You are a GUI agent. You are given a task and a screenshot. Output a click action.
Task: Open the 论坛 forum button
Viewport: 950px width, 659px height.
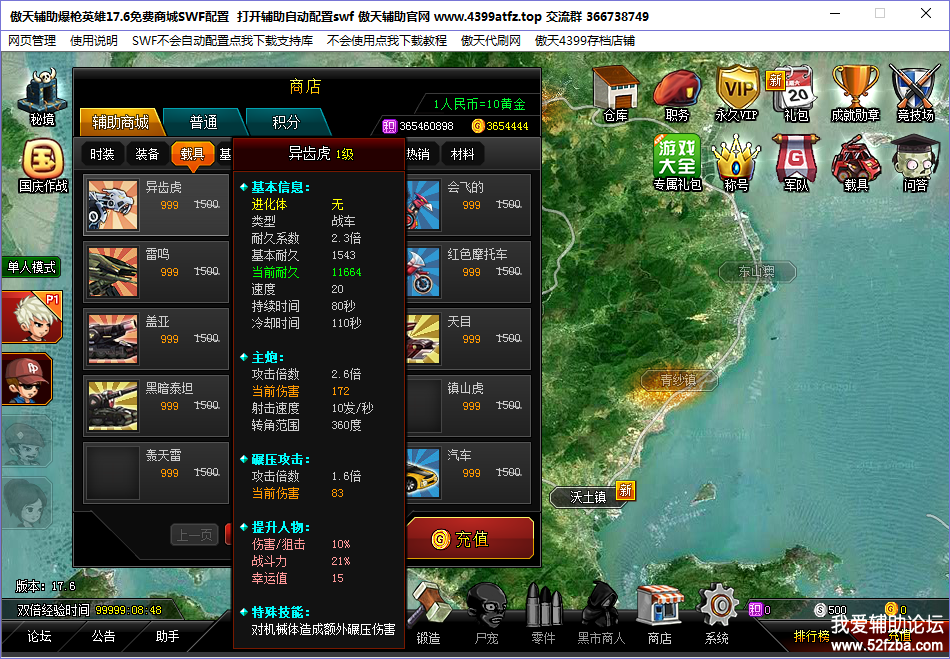39,636
